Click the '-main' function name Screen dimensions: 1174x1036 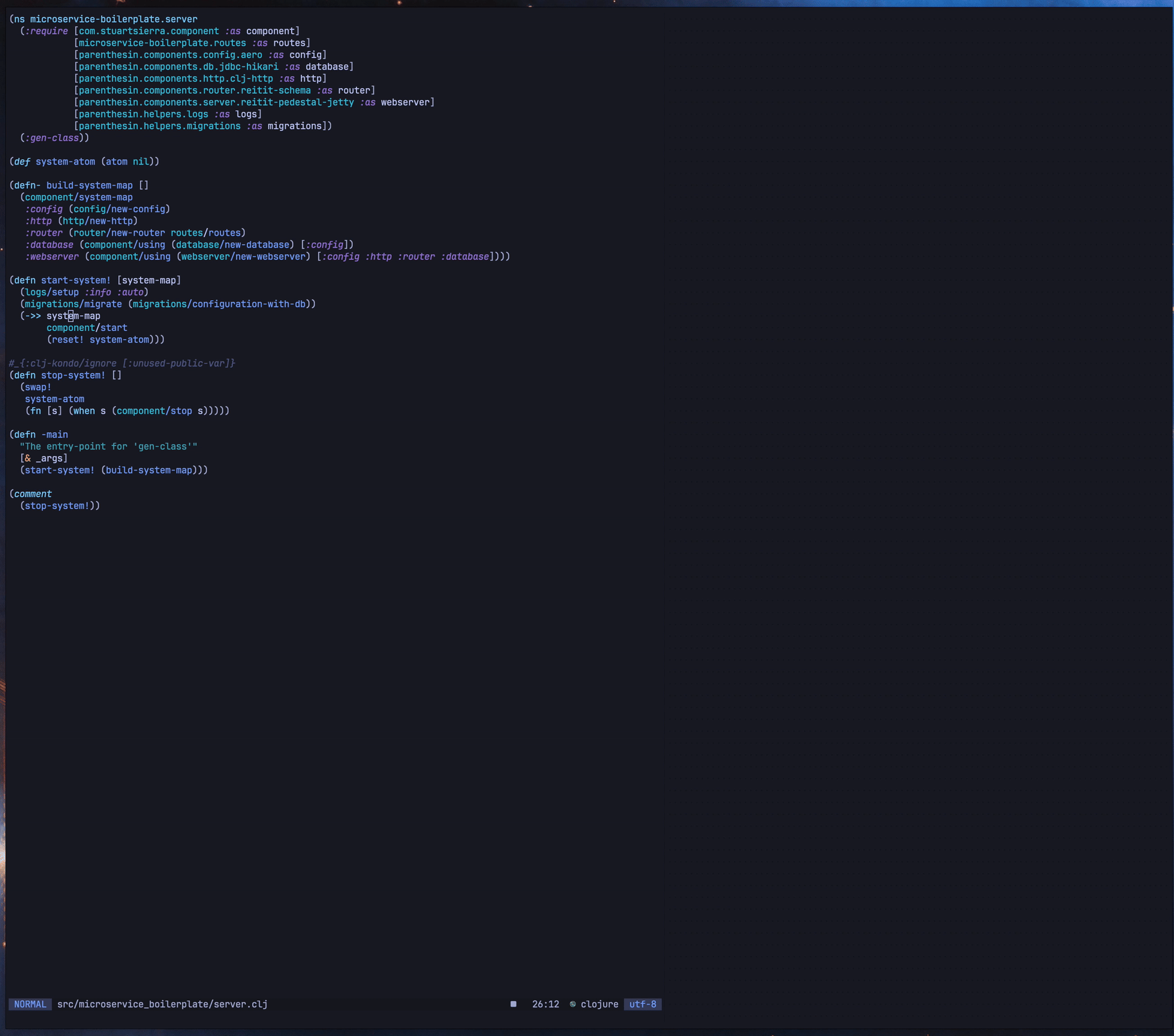pos(54,435)
